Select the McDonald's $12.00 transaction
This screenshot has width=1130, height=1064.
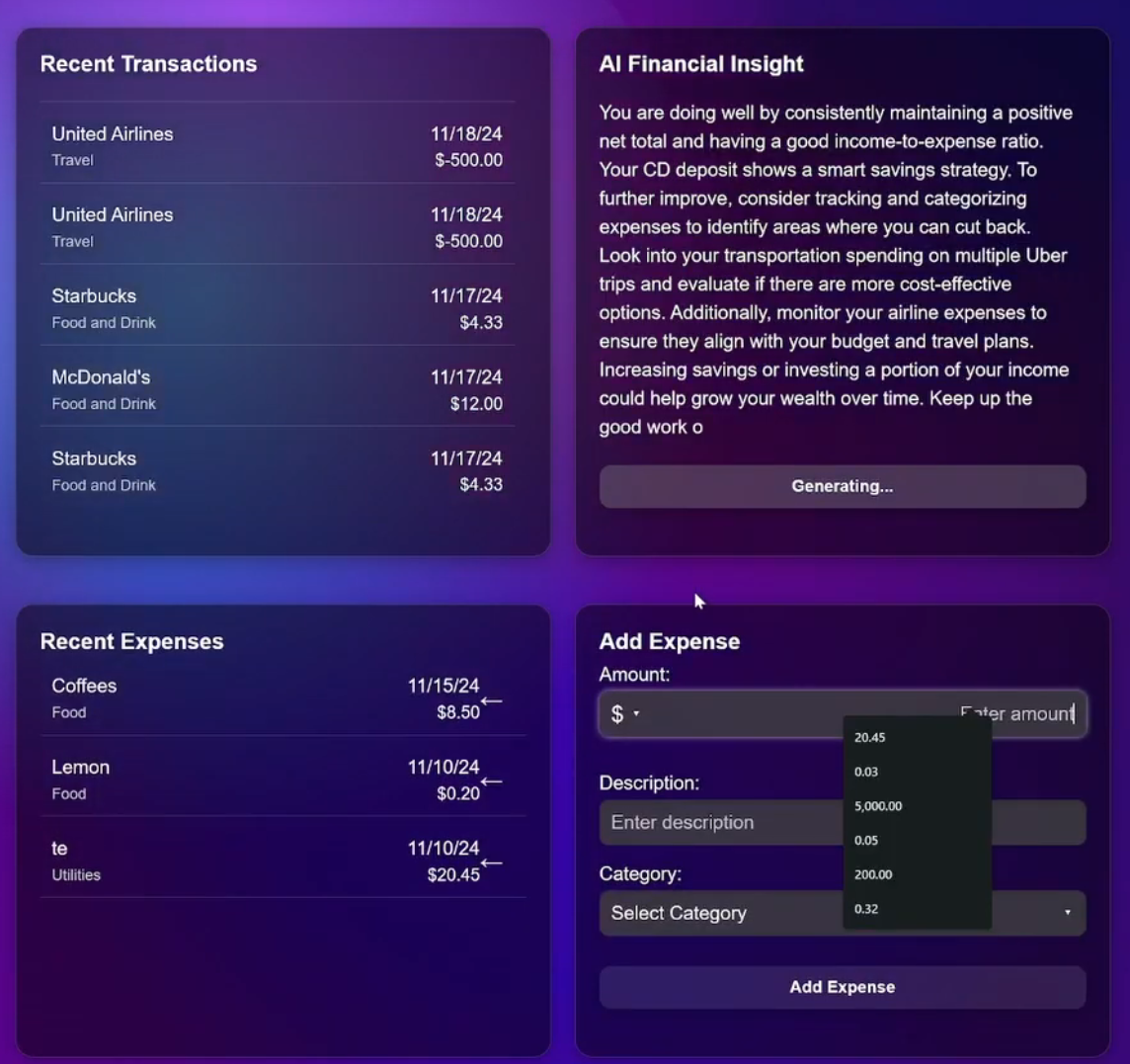point(277,390)
